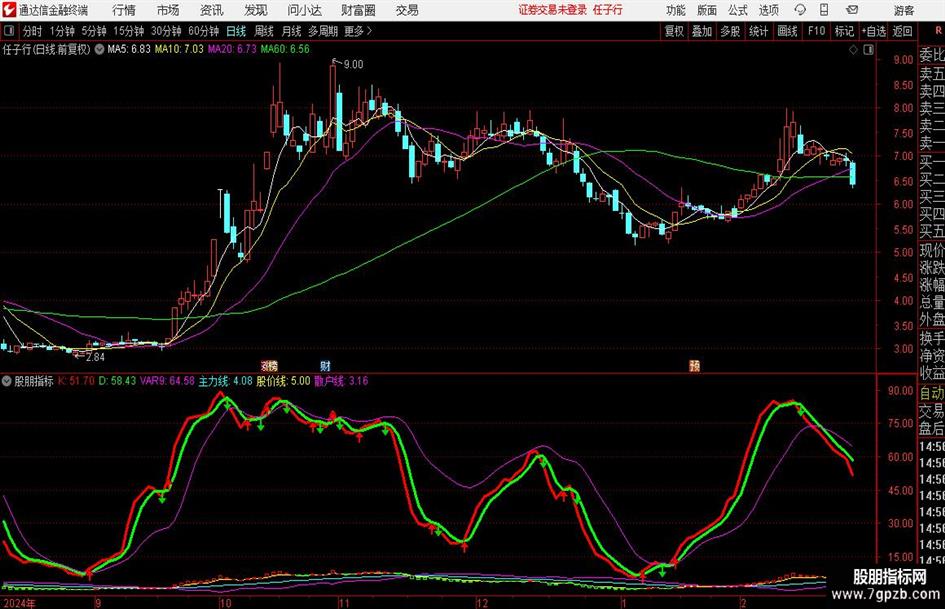Open the 资讯 menu
This screenshot has width=945, height=609.
tap(212, 10)
